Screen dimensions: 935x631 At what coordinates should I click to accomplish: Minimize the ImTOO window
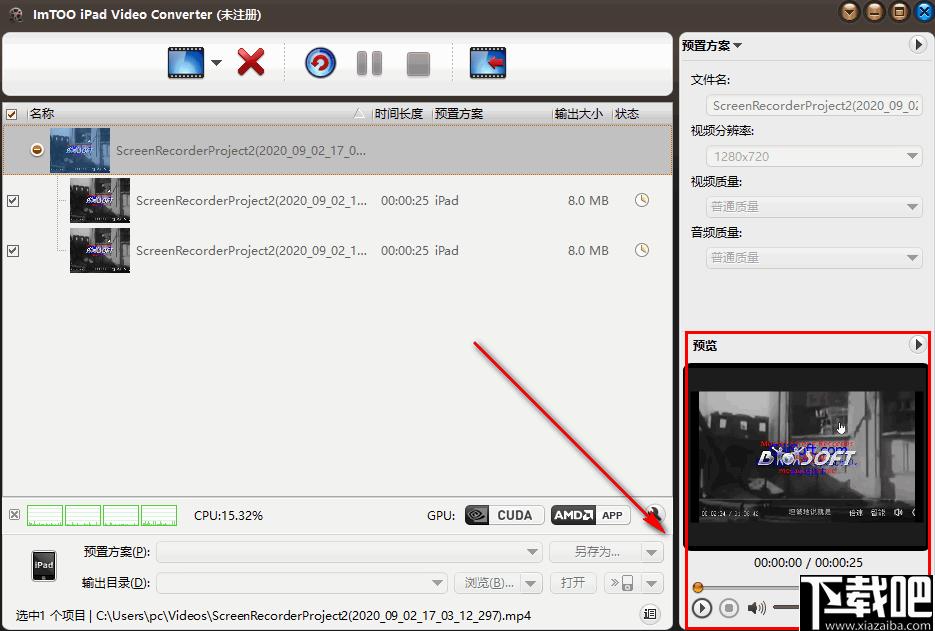point(874,12)
